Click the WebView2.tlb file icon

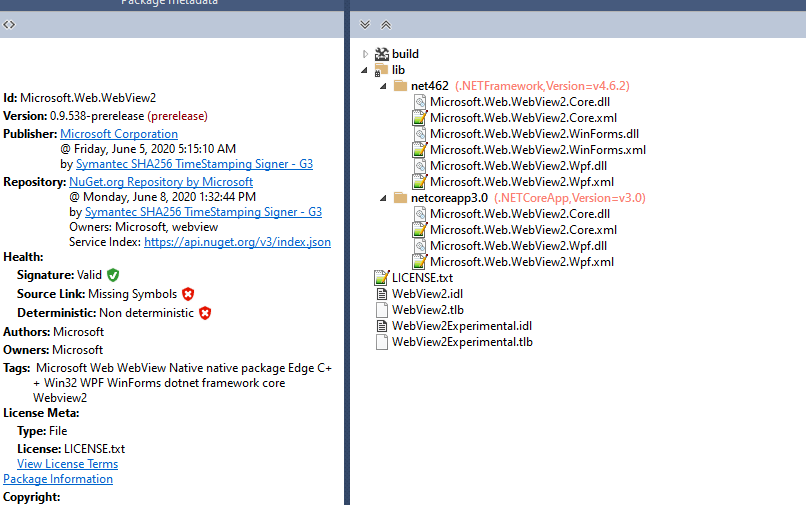(381, 310)
